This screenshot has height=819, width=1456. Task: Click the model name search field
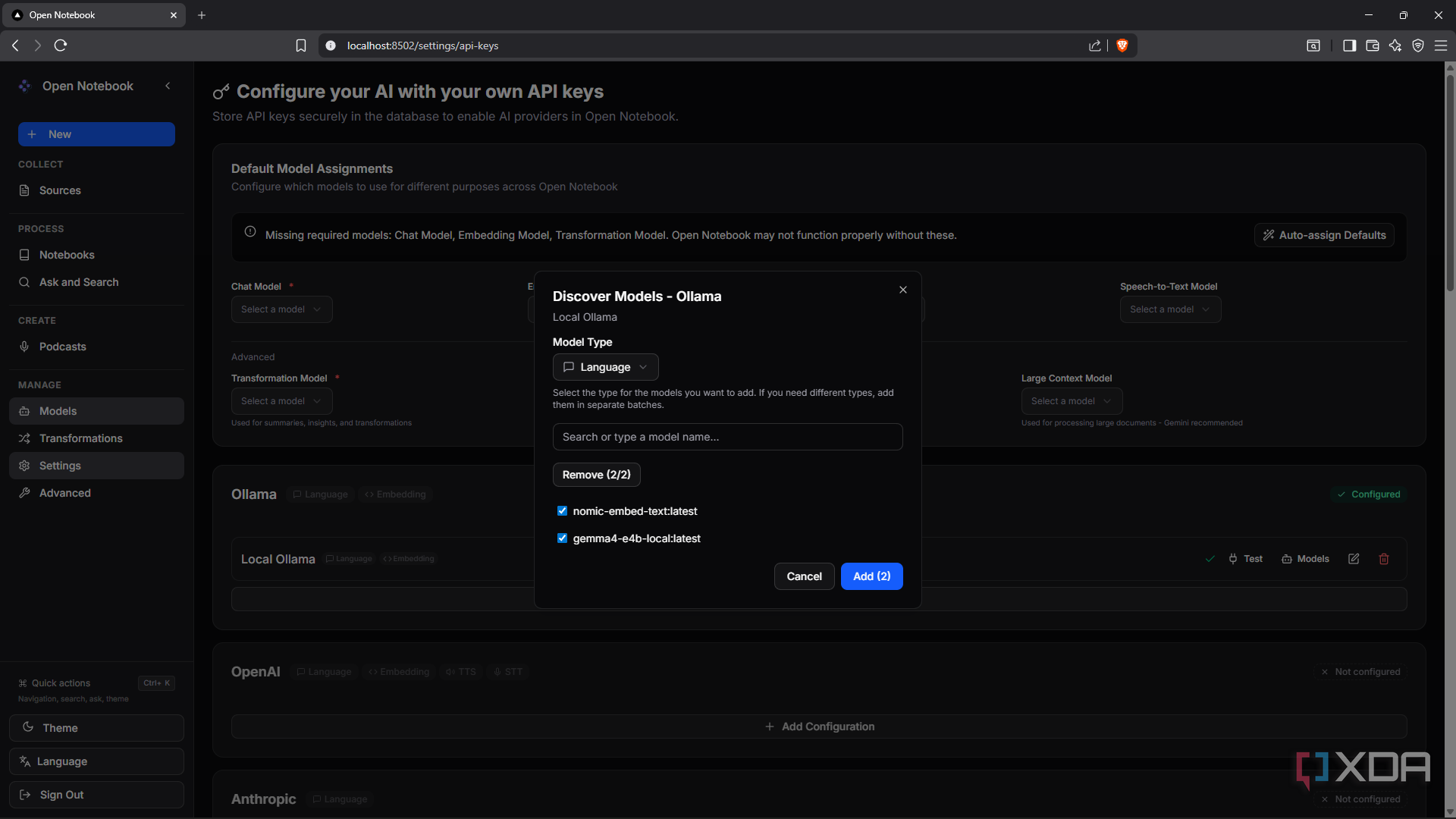727,437
